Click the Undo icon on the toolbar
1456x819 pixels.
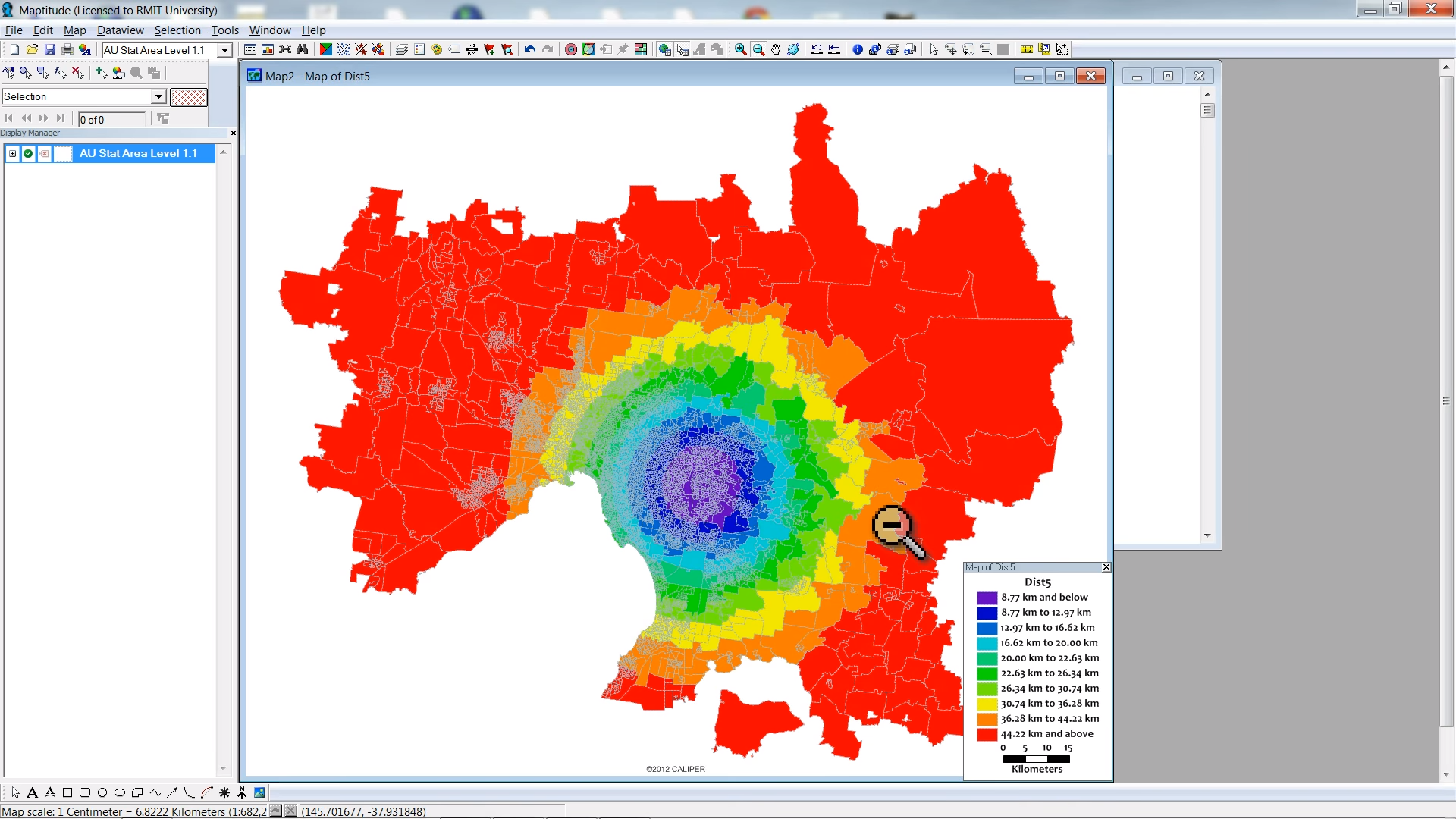coord(530,49)
